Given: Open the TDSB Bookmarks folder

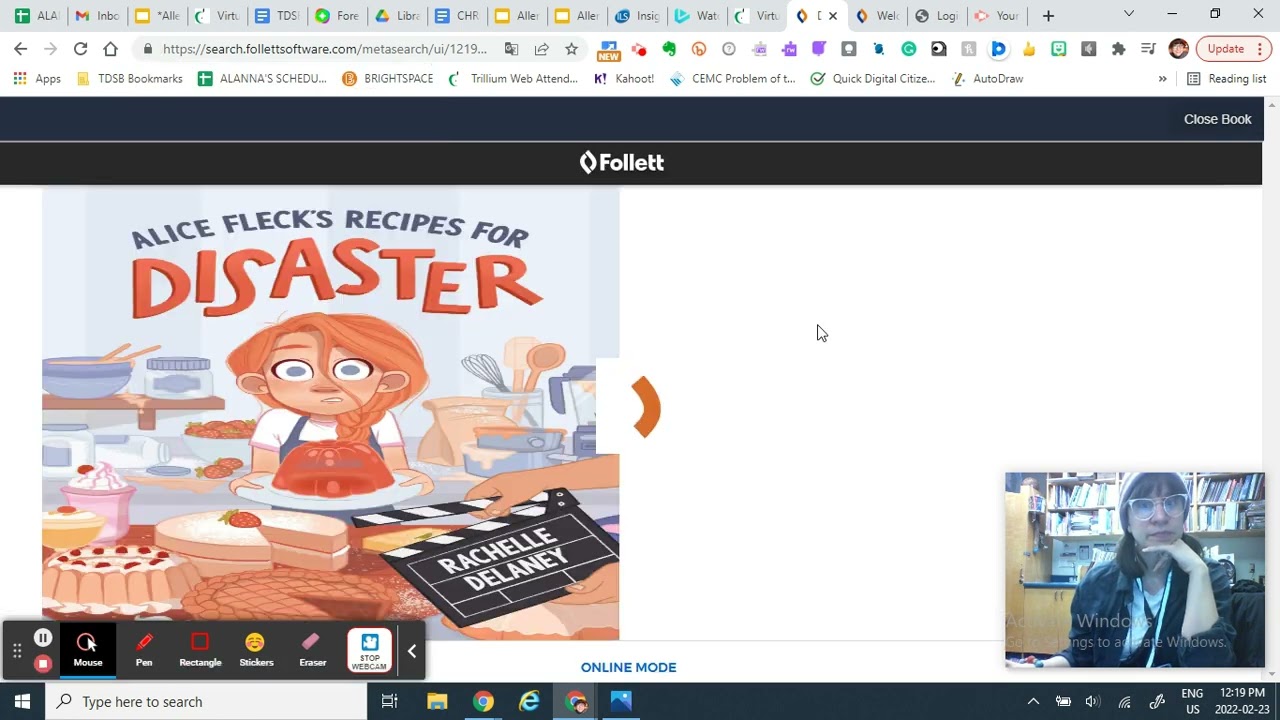Looking at the screenshot, I should [130, 78].
